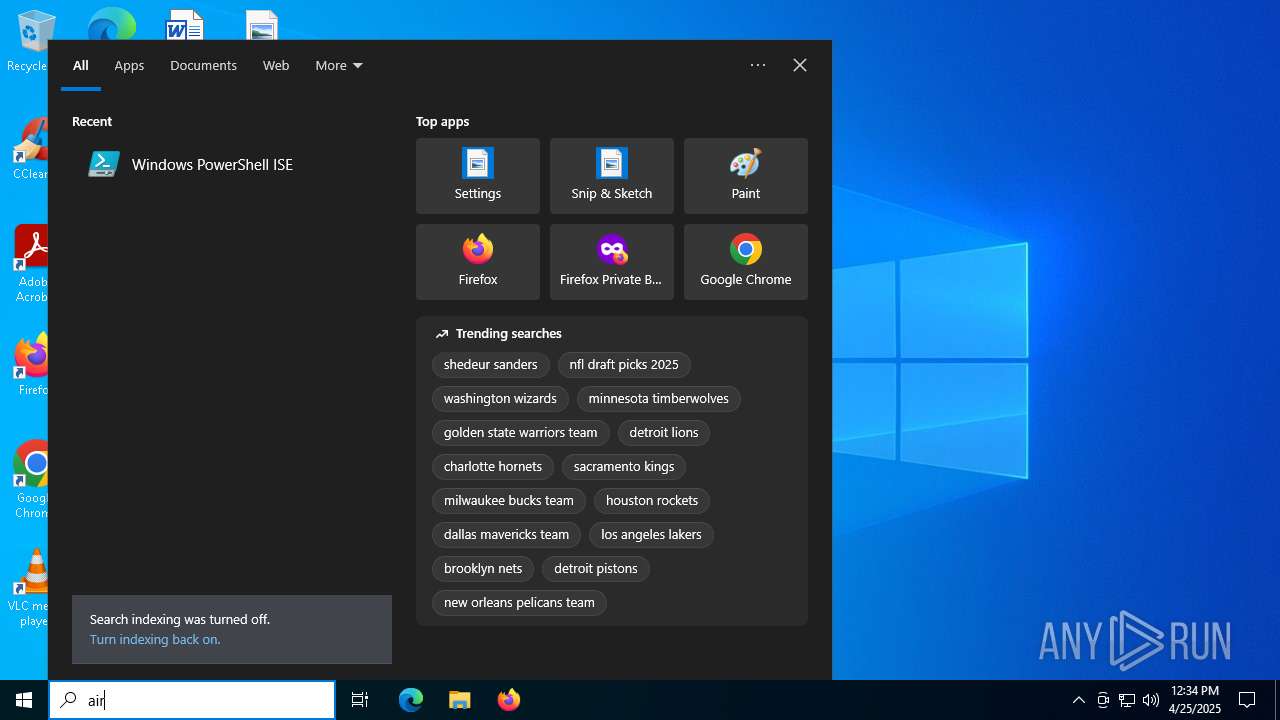Search trending 'detroit pistons'
Image resolution: width=1280 pixels, height=720 pixels.
[x=596, y=569]
